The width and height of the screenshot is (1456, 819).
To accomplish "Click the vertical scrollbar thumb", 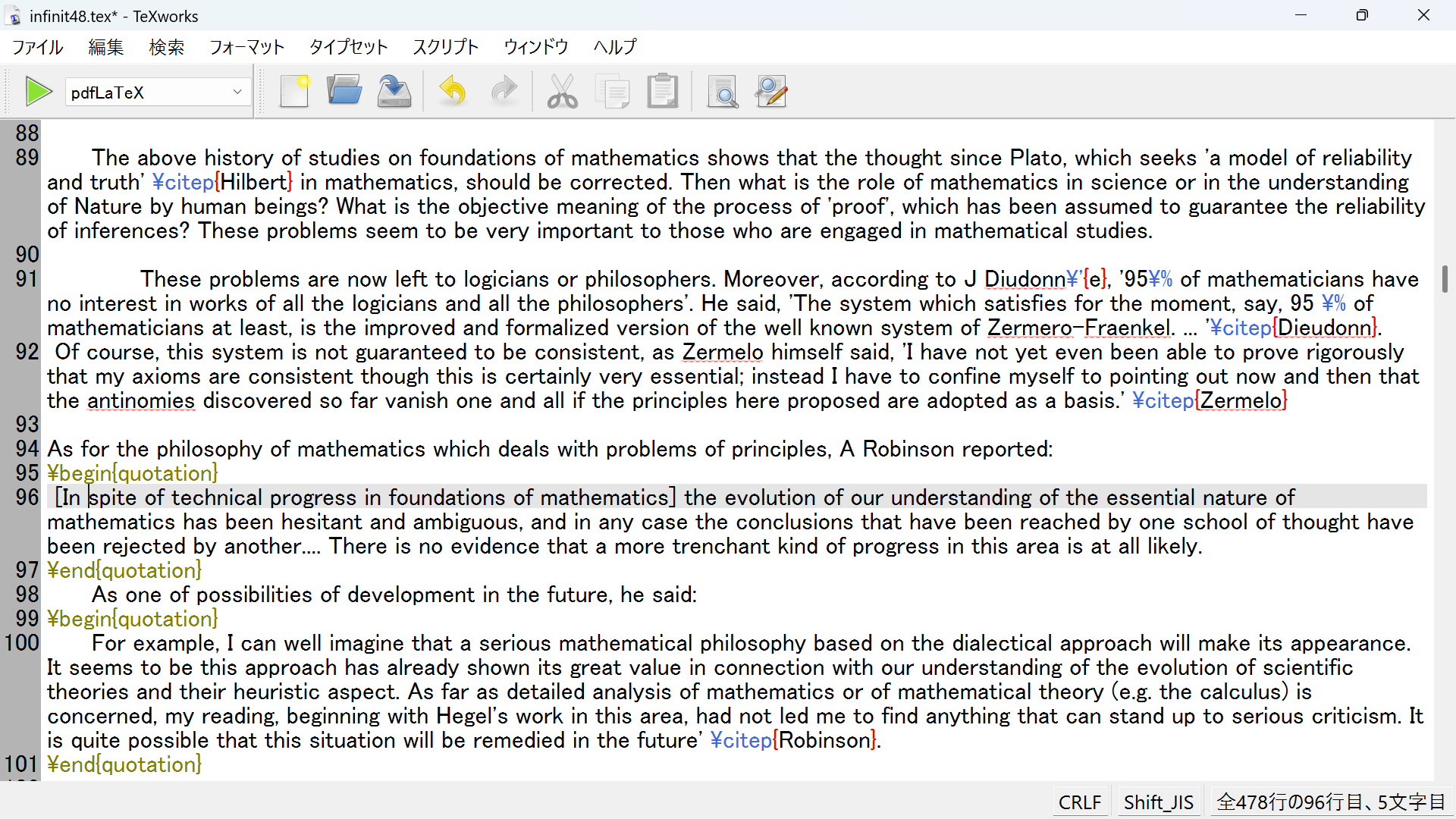I will point(1445,278).
